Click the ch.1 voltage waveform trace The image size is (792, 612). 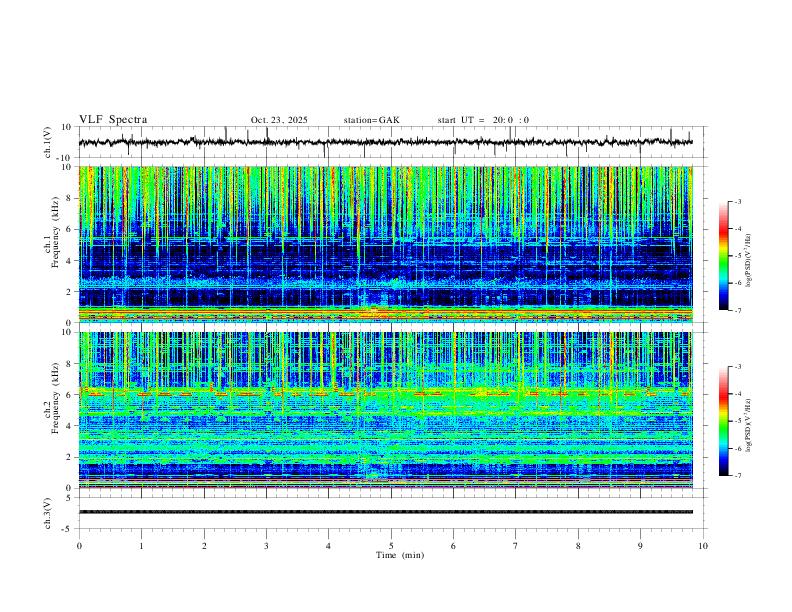(x=385, y=142)
